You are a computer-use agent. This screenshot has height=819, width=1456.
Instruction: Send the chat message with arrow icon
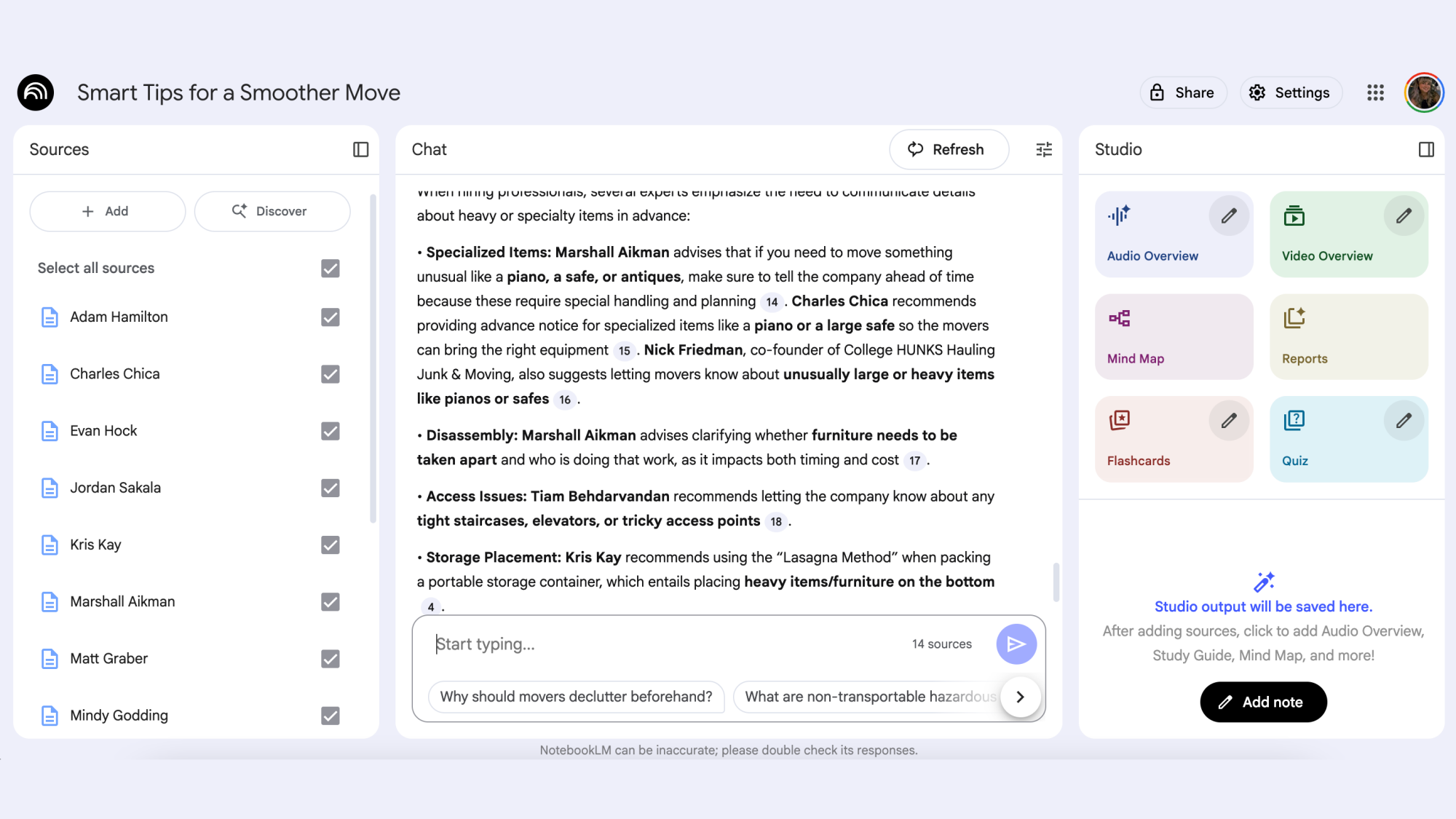click(x=1016, y=644)
